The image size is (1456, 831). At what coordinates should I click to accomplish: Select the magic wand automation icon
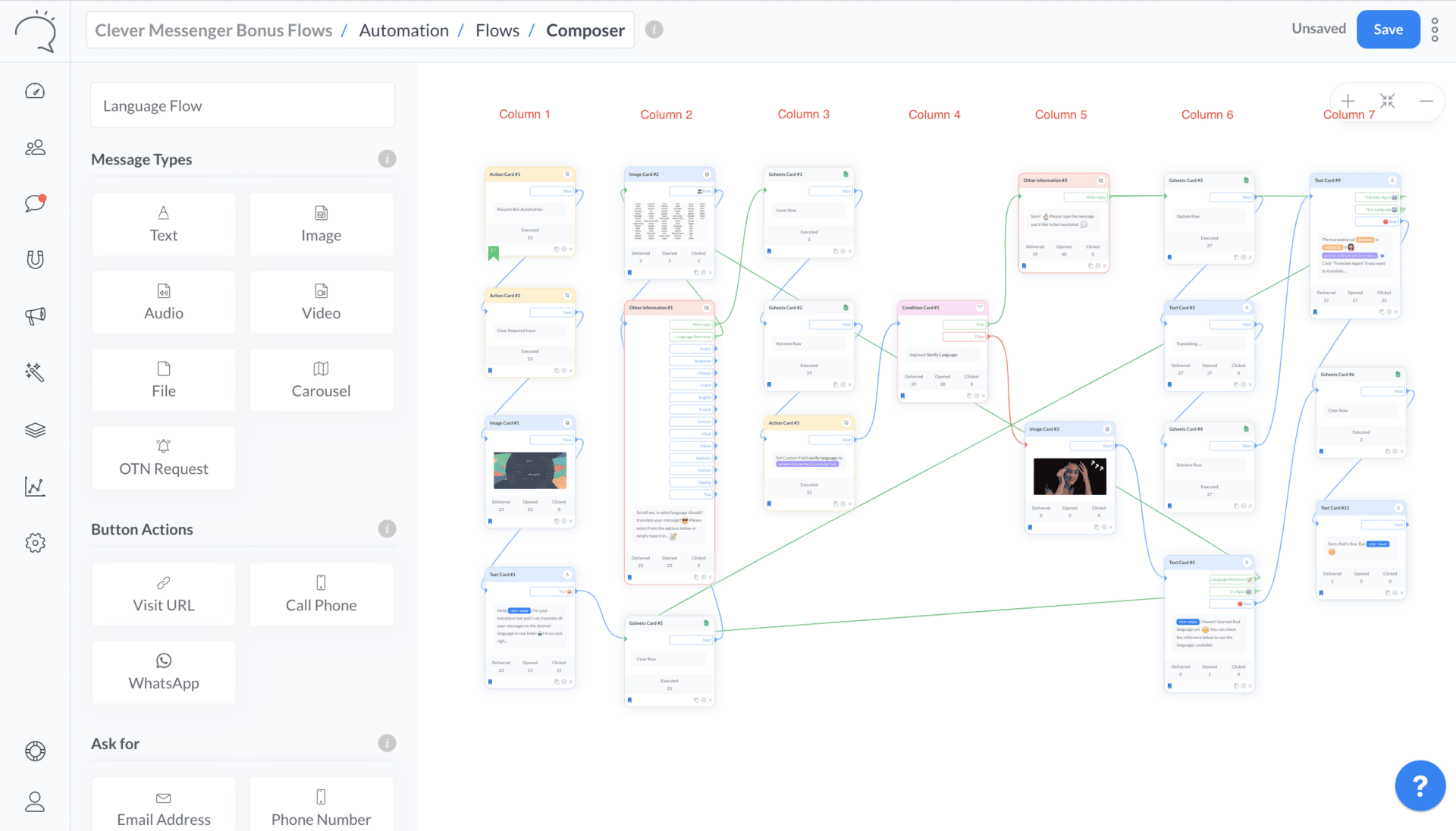[35, 372]
